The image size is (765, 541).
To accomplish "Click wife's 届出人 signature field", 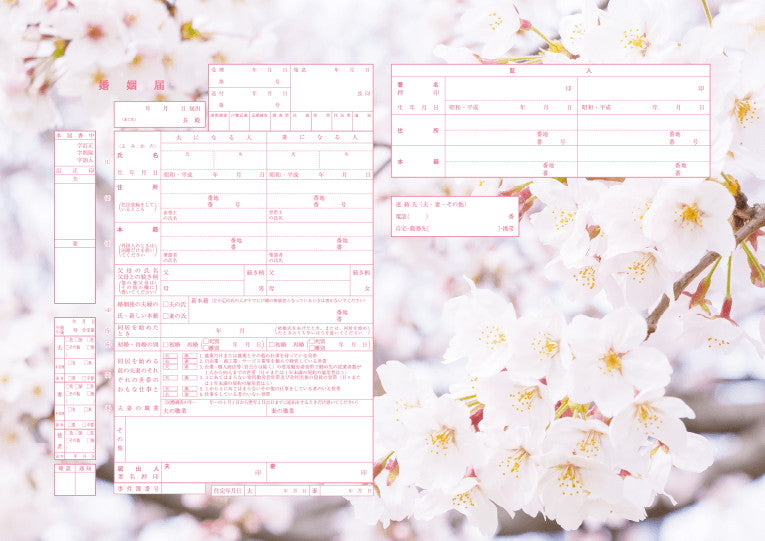I will coord(319,471).
